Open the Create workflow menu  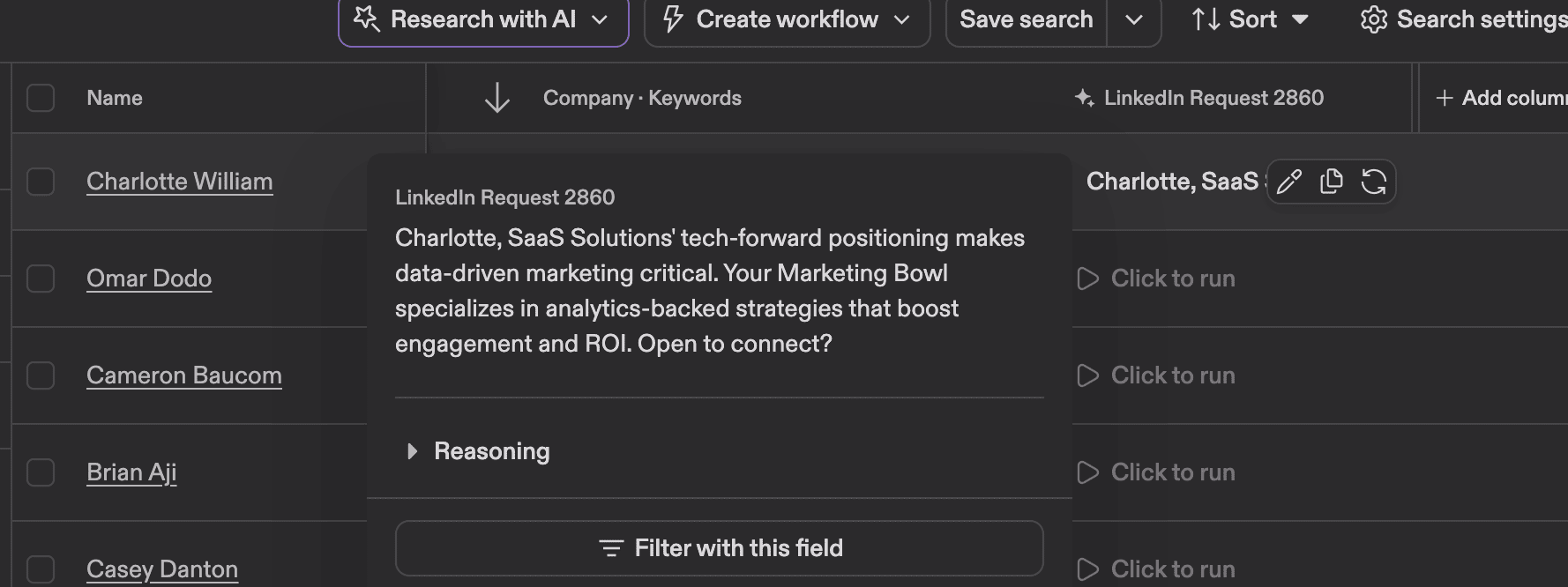pyautogui.click(x=787, y=19)
